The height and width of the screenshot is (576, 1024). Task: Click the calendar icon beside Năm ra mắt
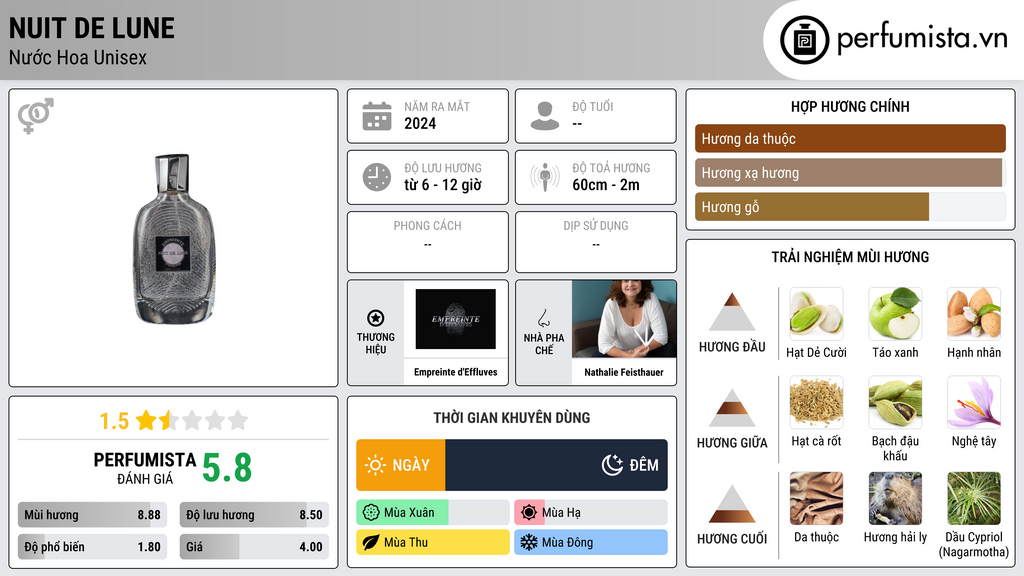(377, 116)
